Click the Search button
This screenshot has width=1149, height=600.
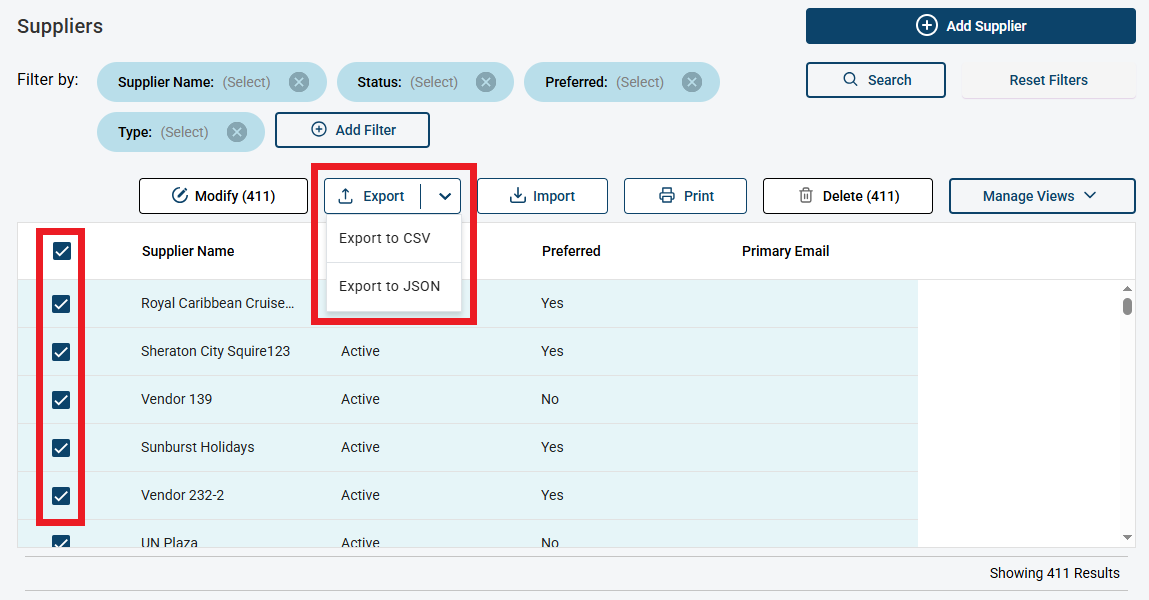point(876,80)
